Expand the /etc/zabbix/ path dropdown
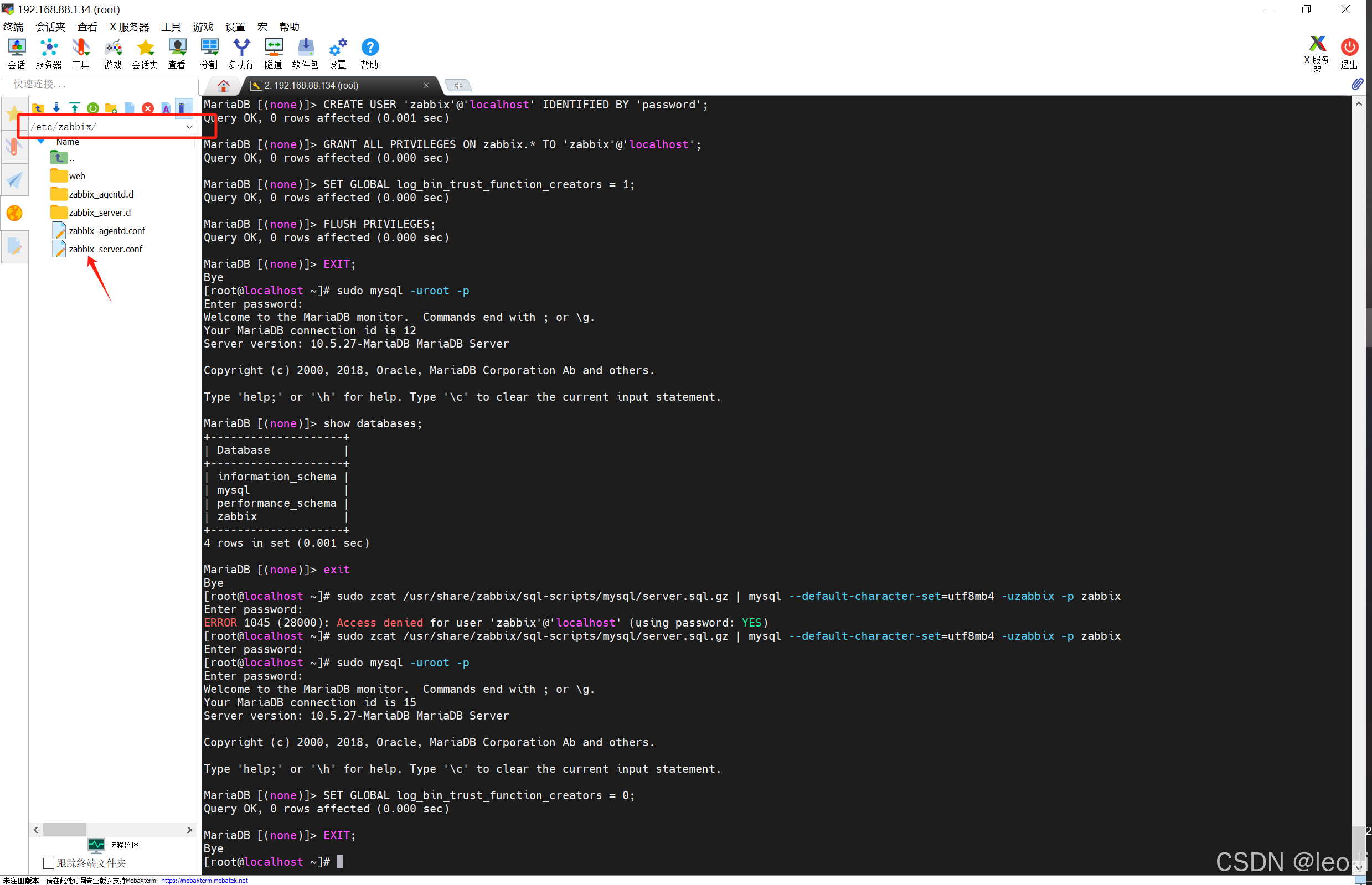Screen dimensions: 1372x885 coord(189,127)
